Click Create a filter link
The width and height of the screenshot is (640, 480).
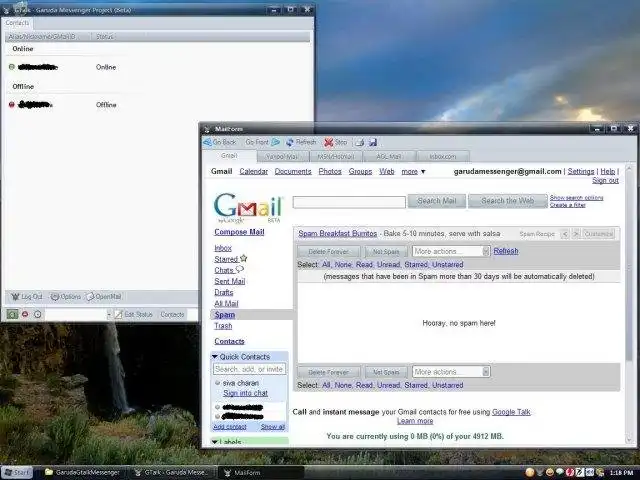click(567, 205)
